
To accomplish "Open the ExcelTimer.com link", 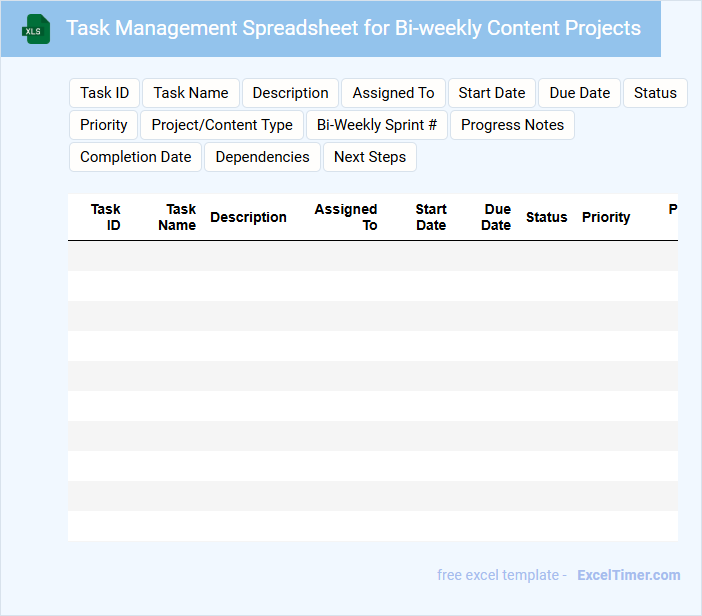I will coord(628,575).
